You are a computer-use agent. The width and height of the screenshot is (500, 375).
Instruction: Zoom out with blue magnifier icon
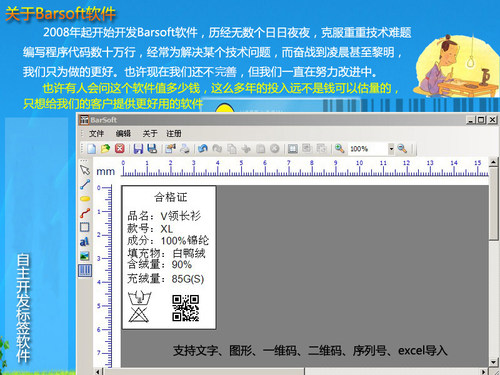tap(402, 148)
